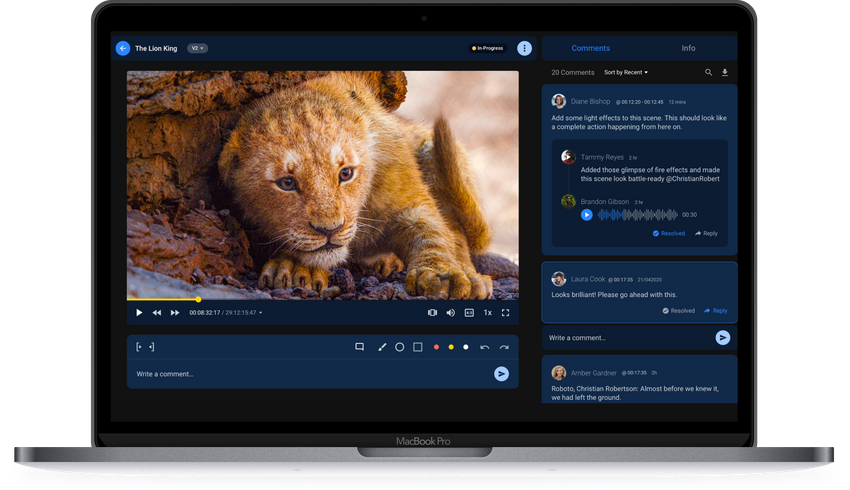The image size is (850, 490).
Task: Toggle the compare view icon in the player
Action: (432, 313)
